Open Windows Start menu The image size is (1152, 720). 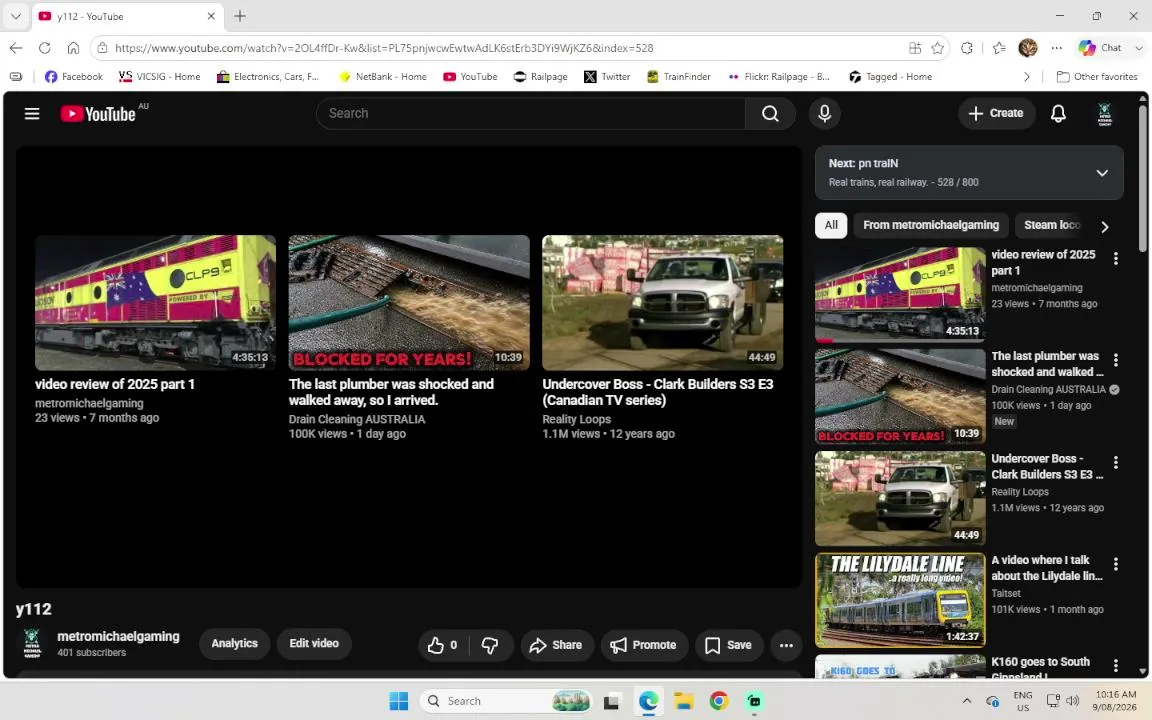(x=398, y=701)
